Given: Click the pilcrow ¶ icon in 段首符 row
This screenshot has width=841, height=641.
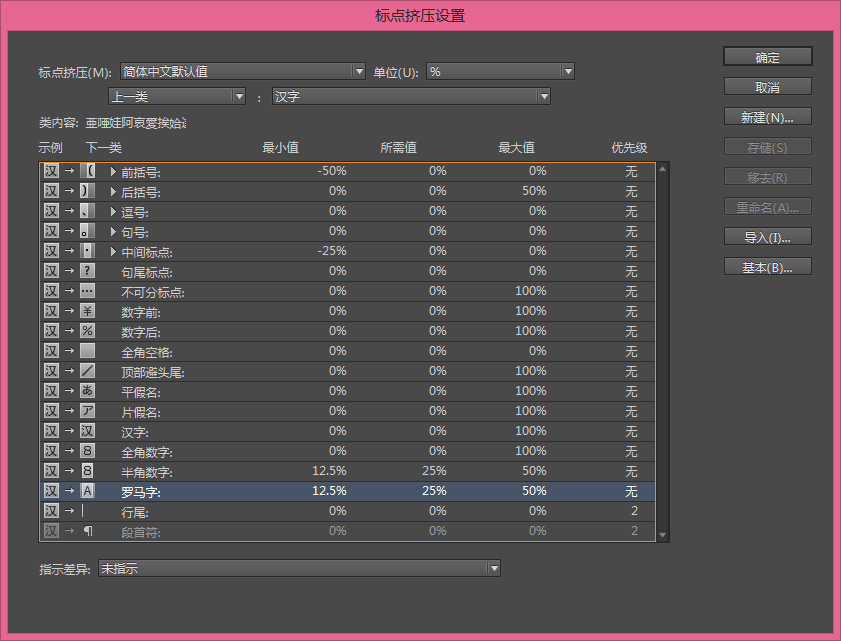Looking at the screenshot, I should (87, 531).
